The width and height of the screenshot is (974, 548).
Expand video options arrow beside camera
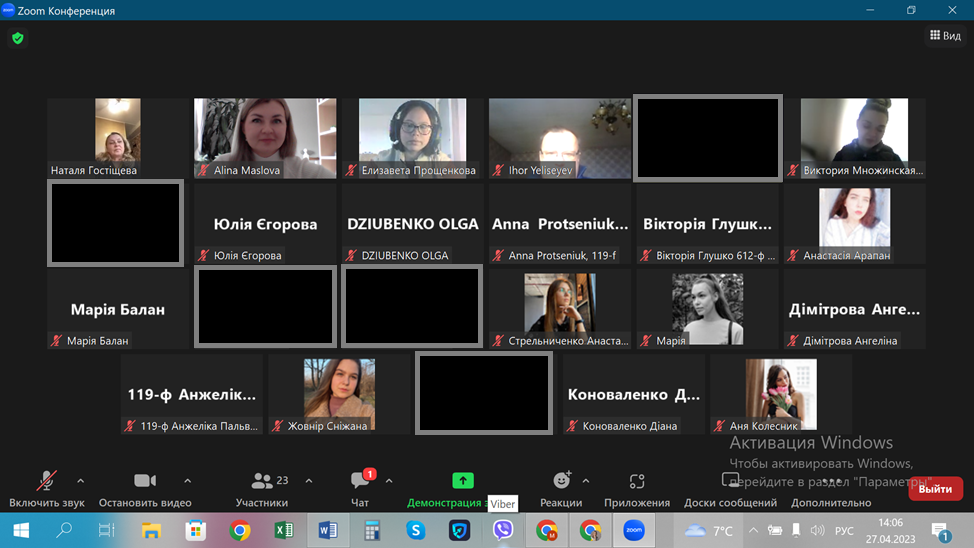(187, 480)
